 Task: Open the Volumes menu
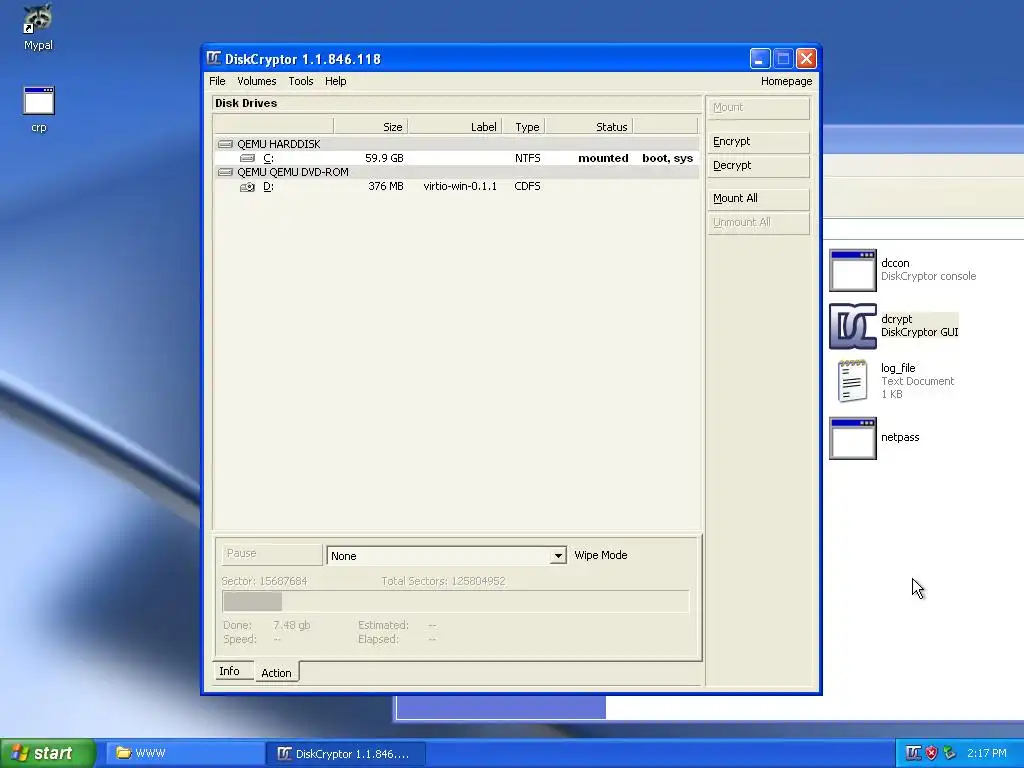[257, 81]
